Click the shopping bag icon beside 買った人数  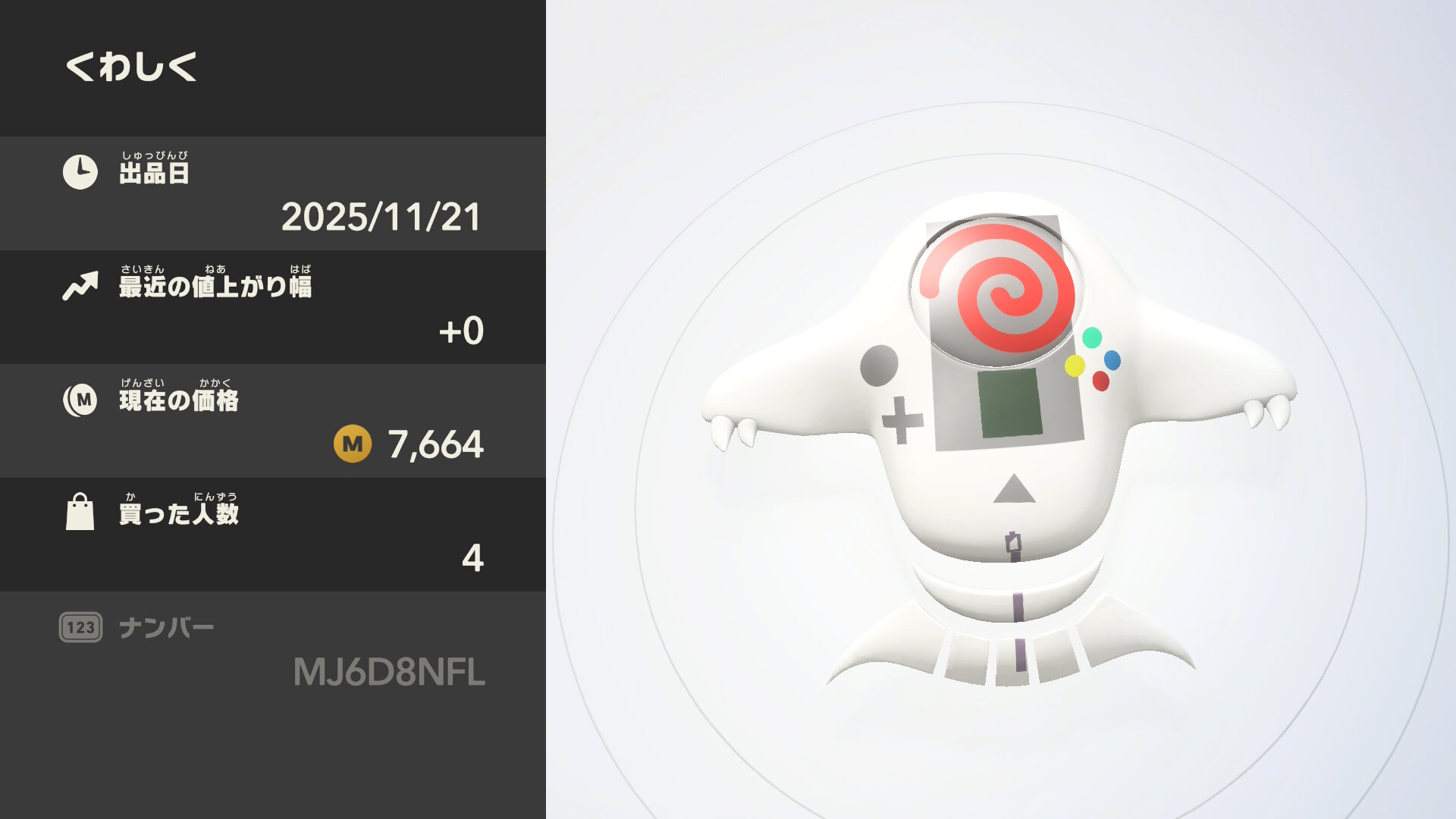80,512
